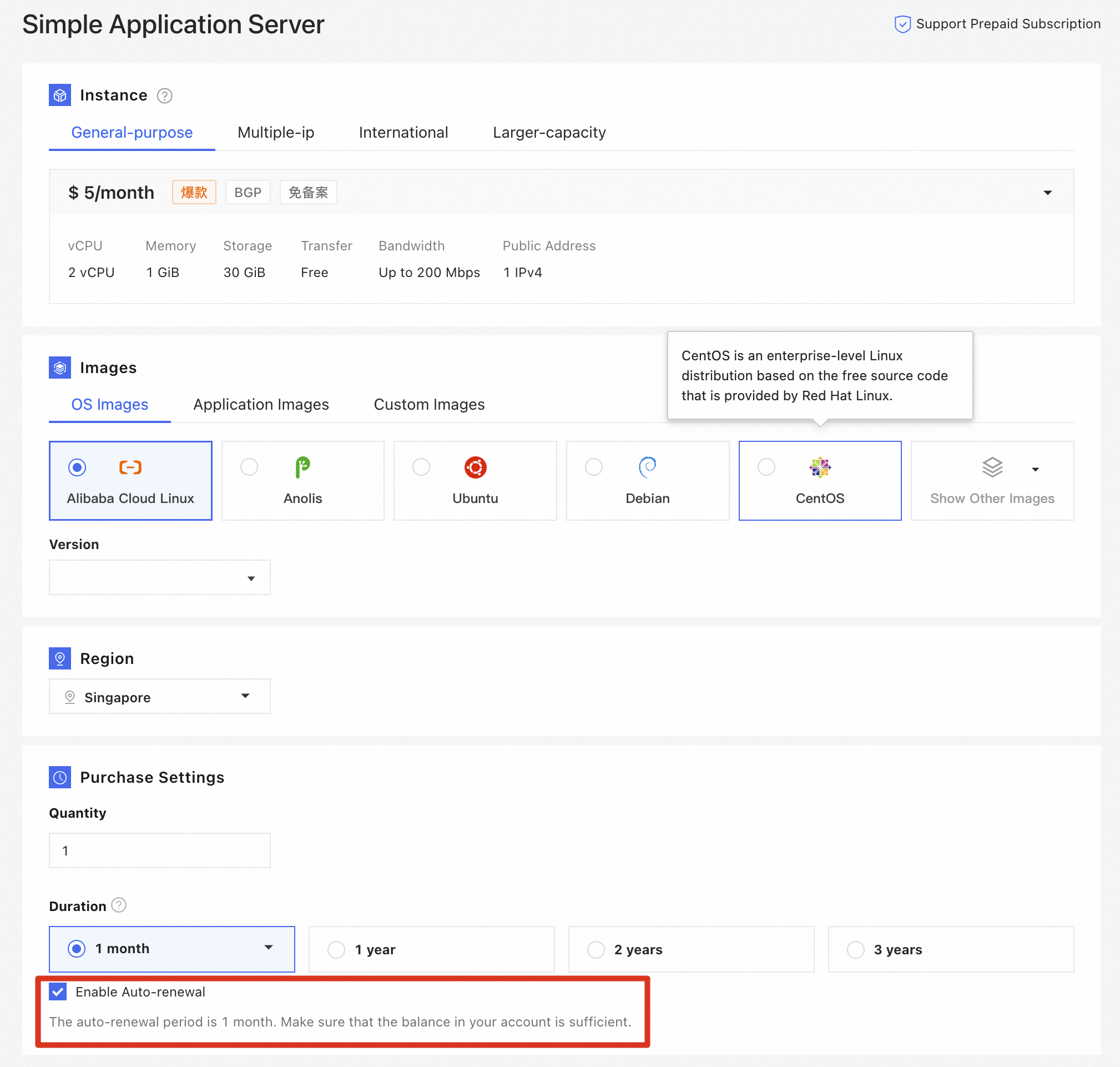
Task: Click the Instance help question mark icon
Action: [x=164, y=95]
